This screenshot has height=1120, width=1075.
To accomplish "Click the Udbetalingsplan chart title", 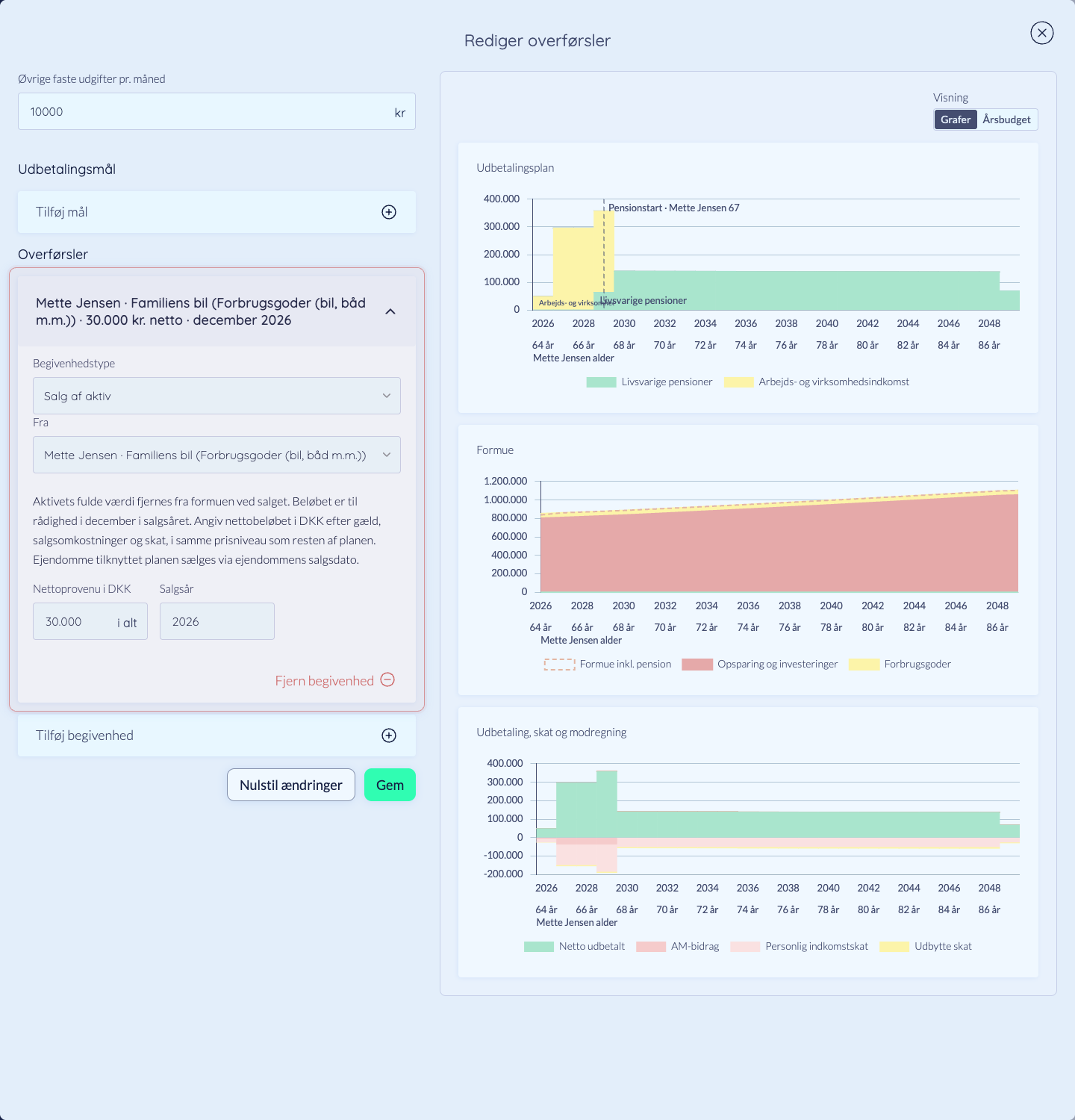I will pyautogui.click(x=515, y=168).
